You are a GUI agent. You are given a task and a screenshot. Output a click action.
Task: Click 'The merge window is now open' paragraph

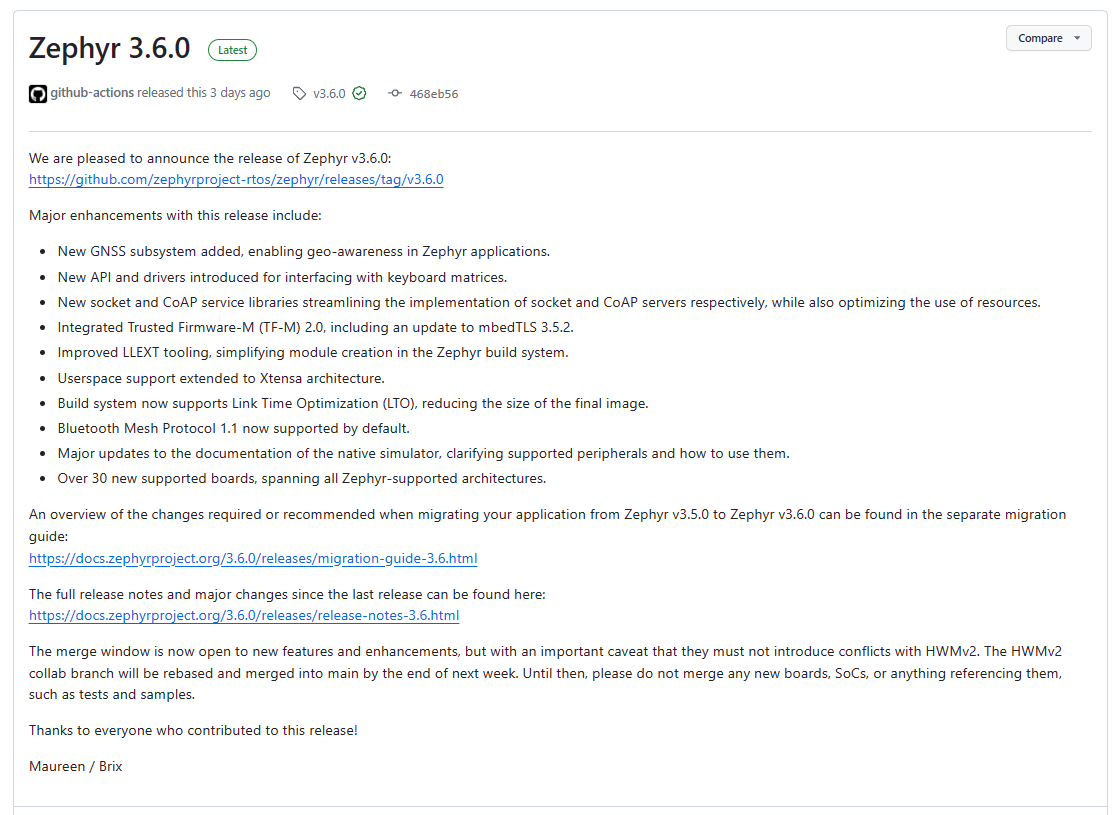click(x=546, y=673)
